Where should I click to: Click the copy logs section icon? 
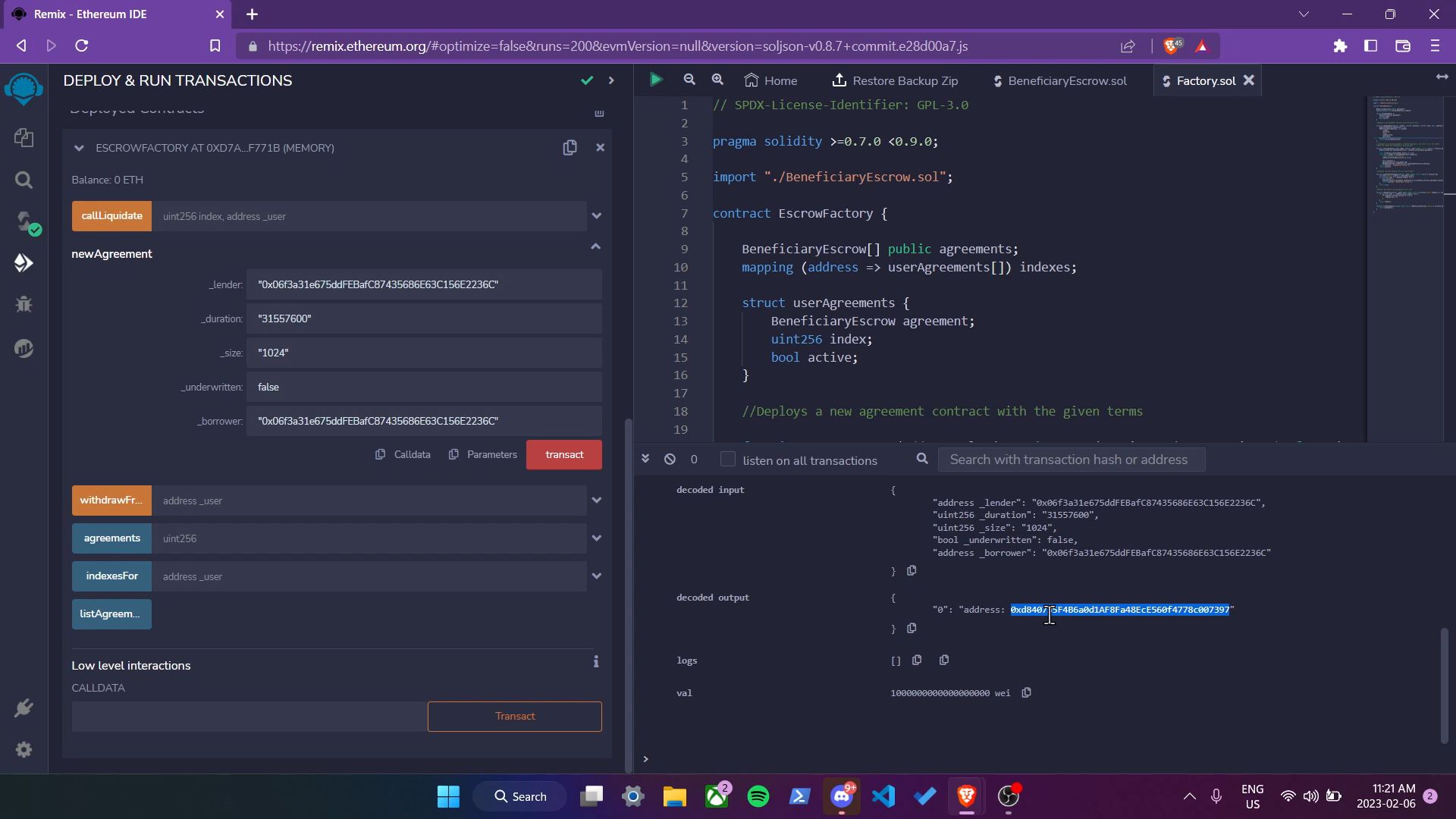(x=916, y=660)
